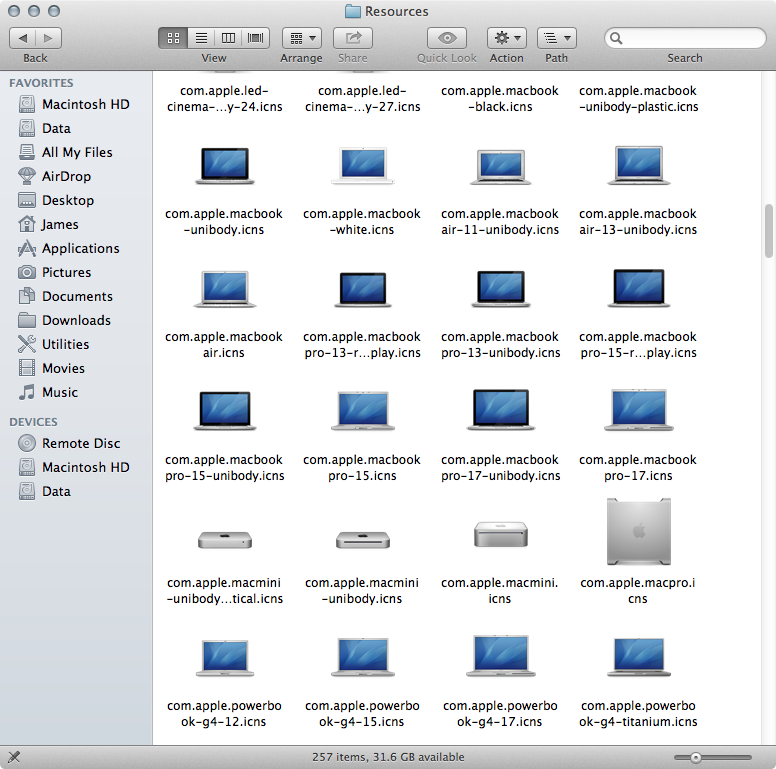Select com.apple.macmini.icns icon
Screen dimensions: 776x769
[500, 534]
